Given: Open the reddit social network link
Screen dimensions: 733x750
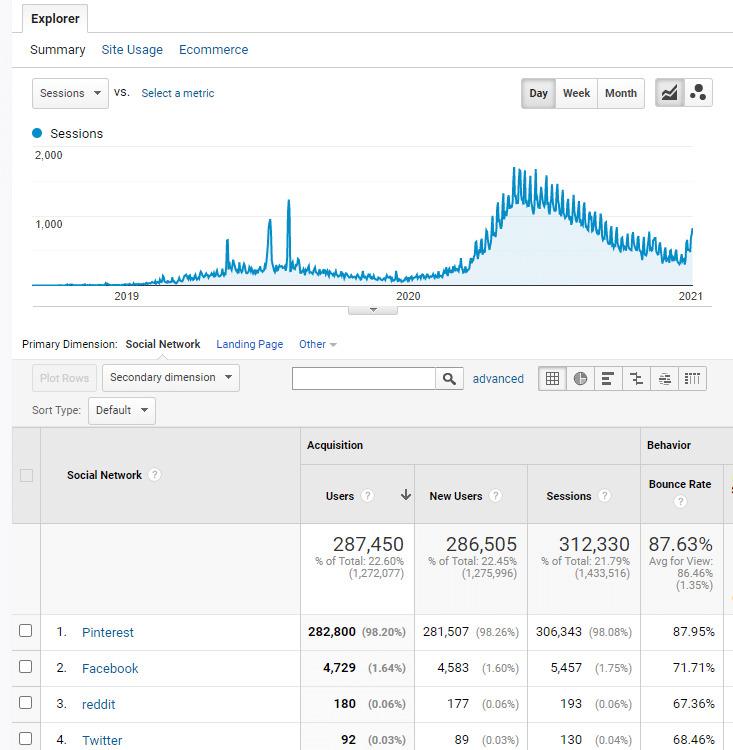Looking at the screenshot, I should tap(99, 704).
